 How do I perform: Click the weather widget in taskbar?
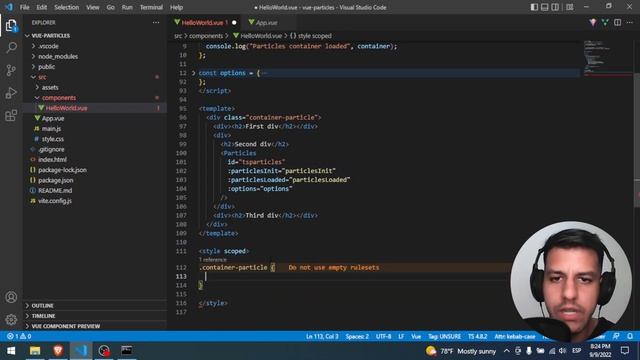tap(461, 351)
